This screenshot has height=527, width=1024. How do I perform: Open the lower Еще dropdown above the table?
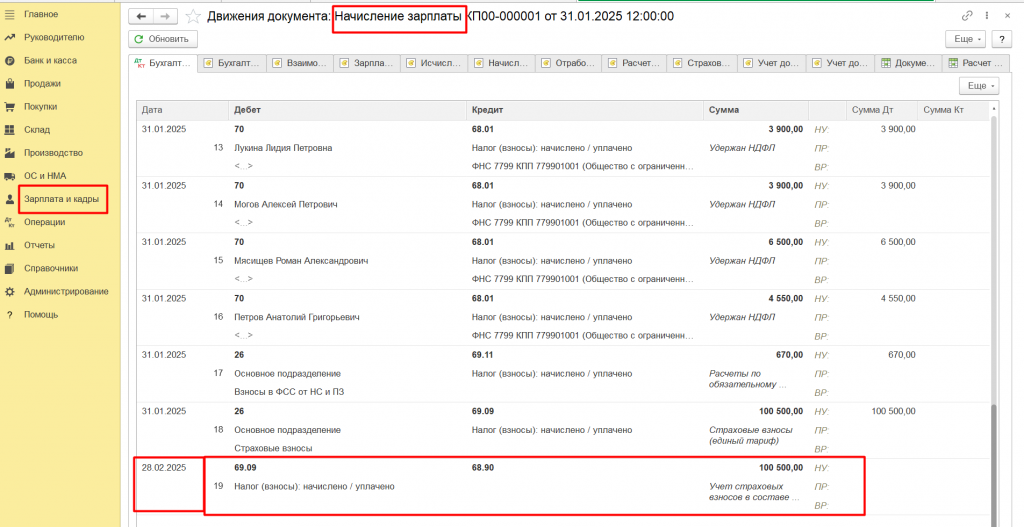point(978,86)
